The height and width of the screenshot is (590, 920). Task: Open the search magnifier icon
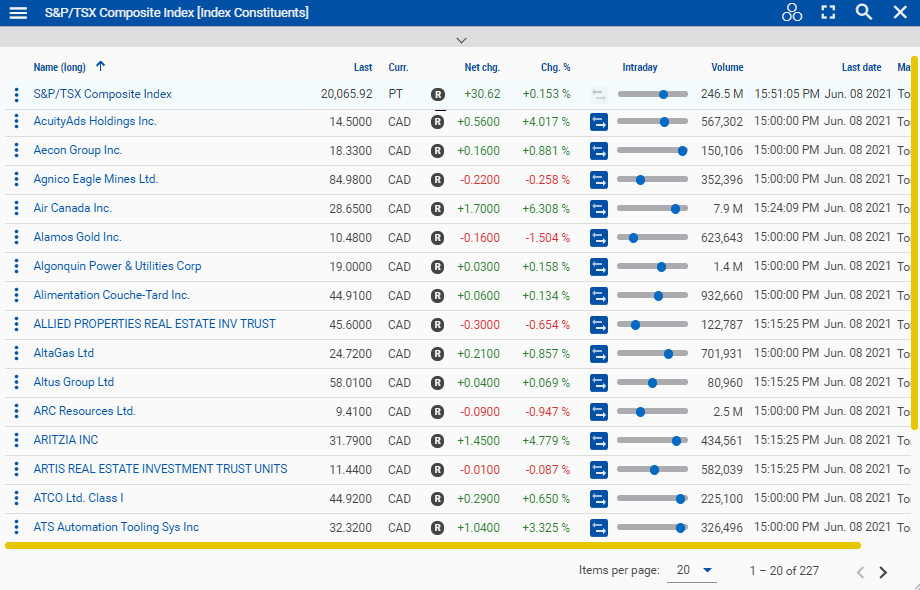click(864, 12)
